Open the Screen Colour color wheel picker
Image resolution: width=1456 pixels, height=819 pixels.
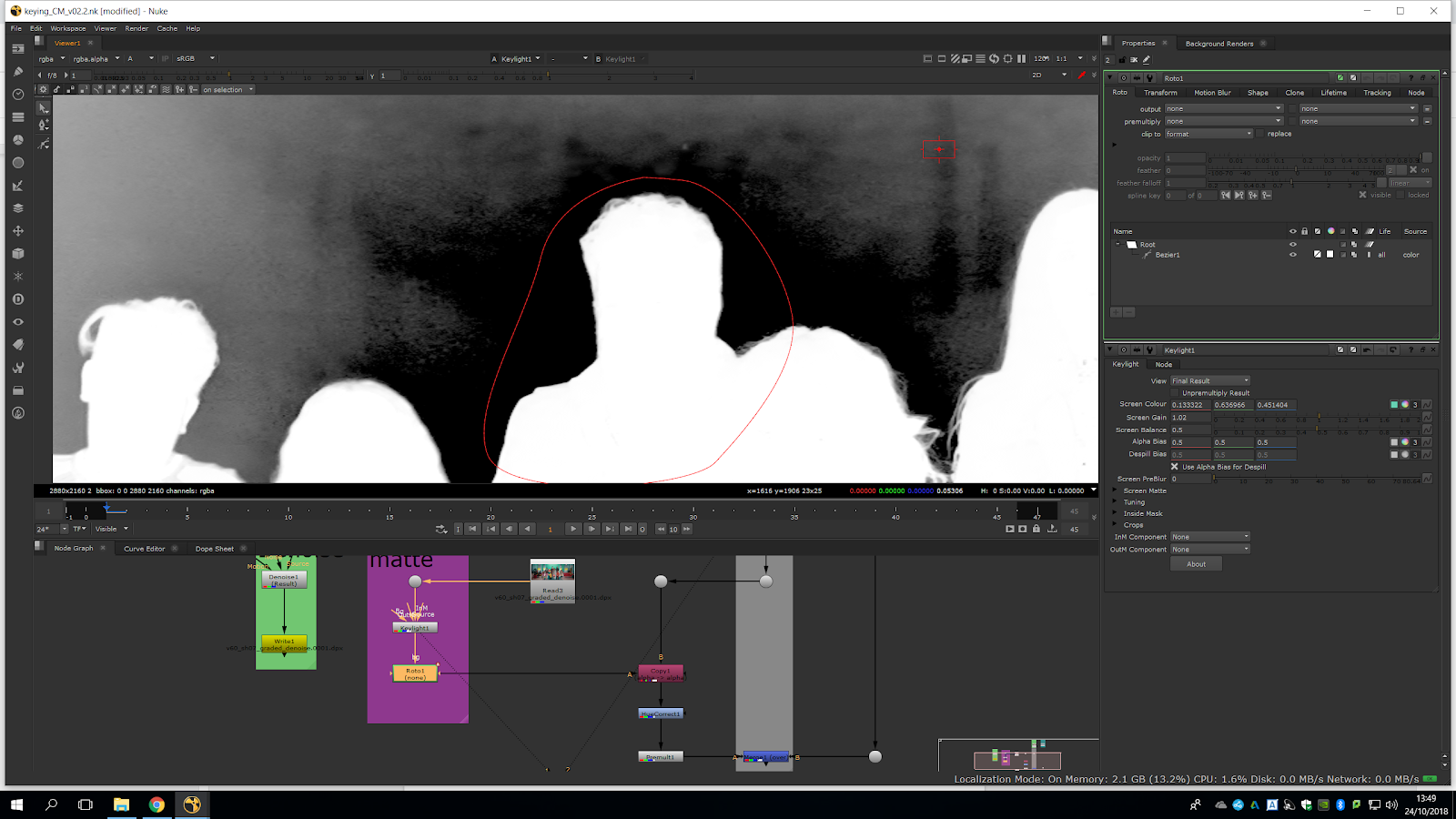point(1404,405)
